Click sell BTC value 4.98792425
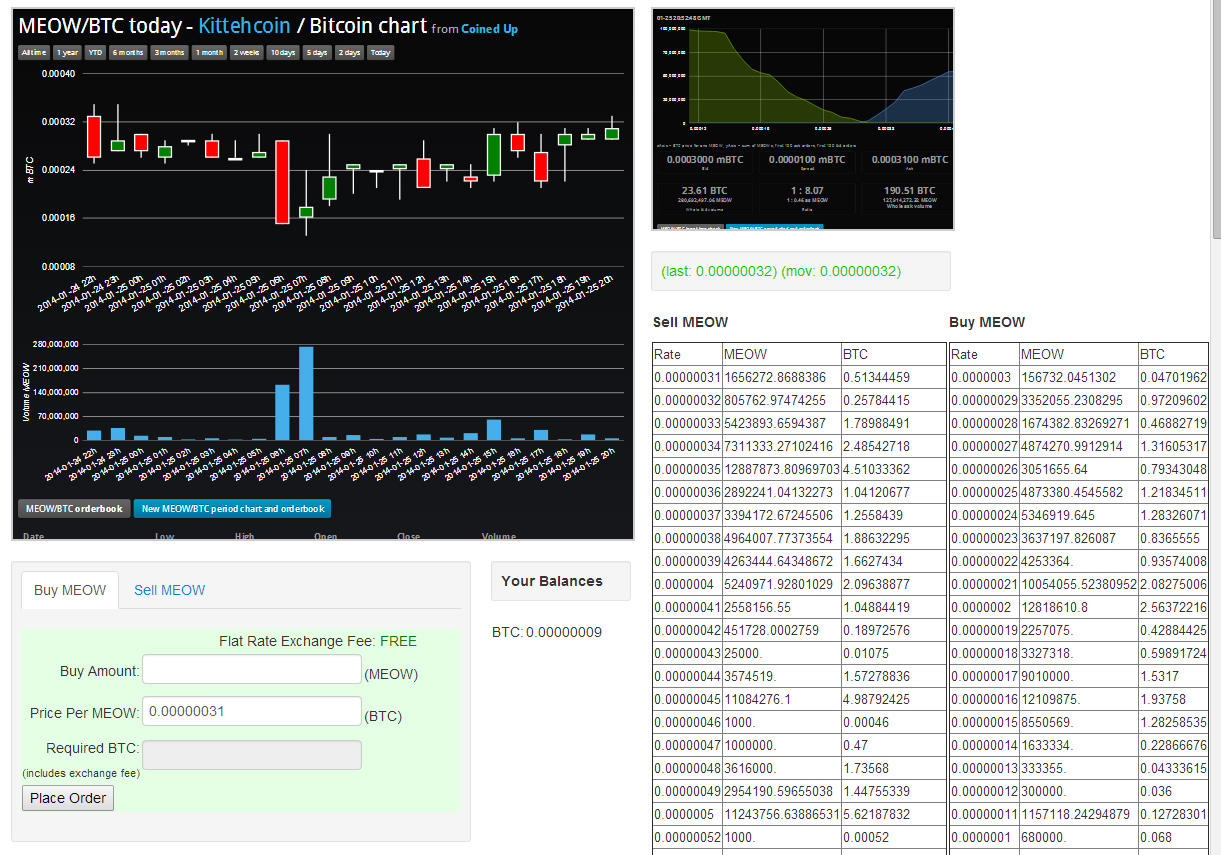The image size is (1221, 855). pos(876,699)
